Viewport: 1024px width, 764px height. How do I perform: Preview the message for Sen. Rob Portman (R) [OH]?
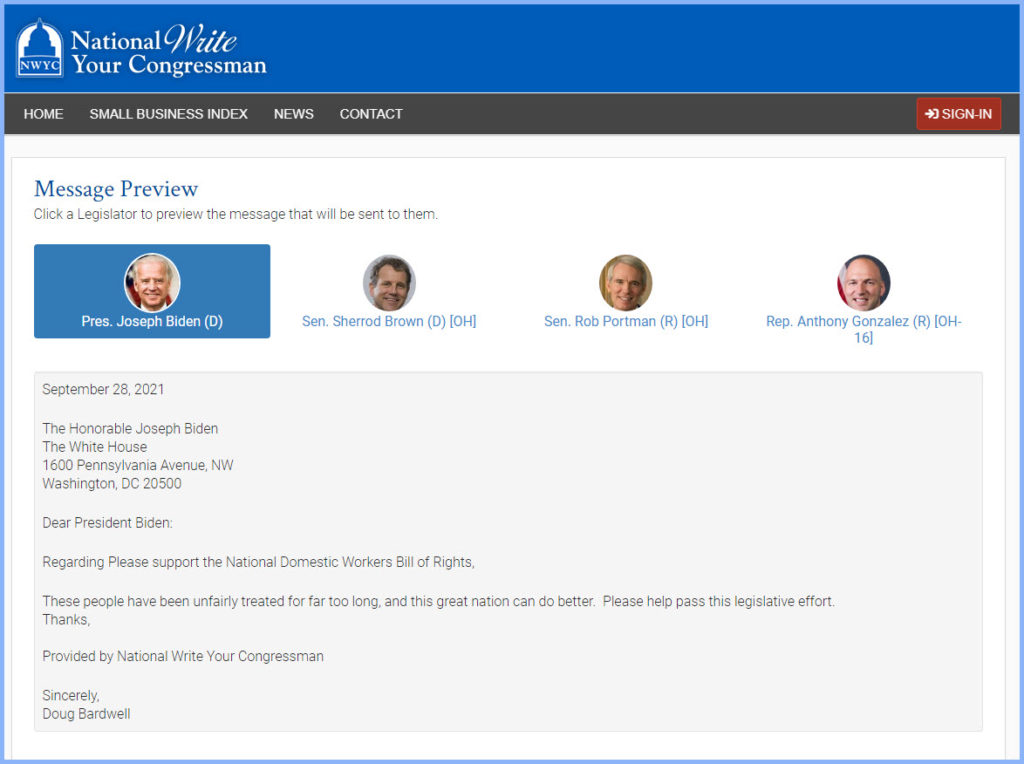click(x=626, y=322)
